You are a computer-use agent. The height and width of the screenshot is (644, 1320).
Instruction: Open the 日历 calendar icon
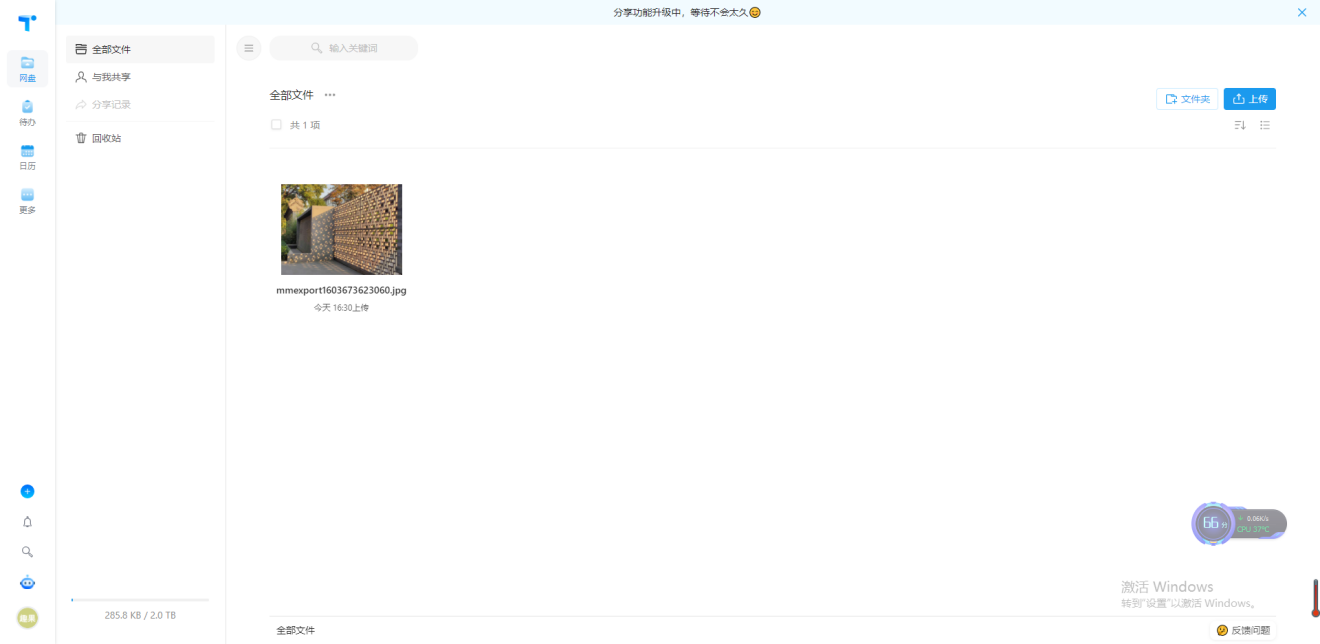[x=27, y=157]
